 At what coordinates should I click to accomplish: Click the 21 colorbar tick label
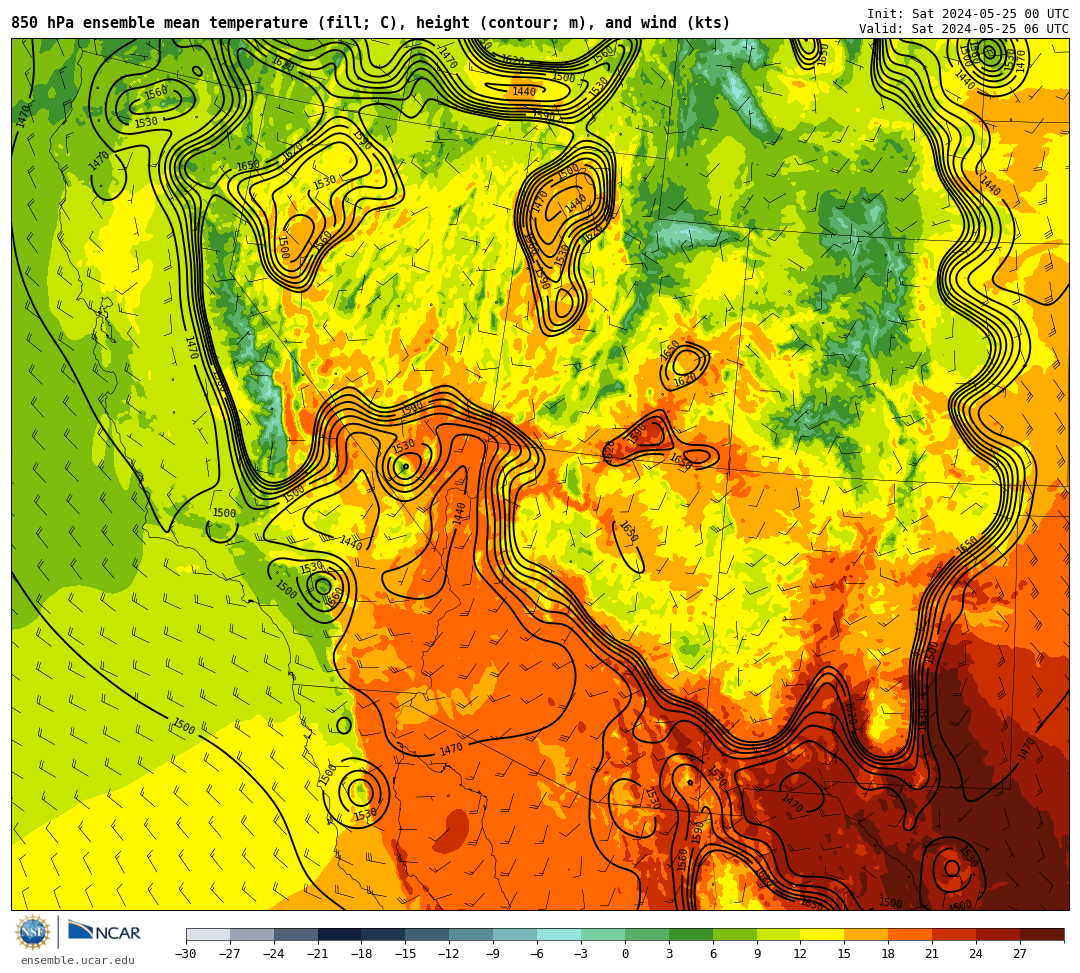click(933, 954)
